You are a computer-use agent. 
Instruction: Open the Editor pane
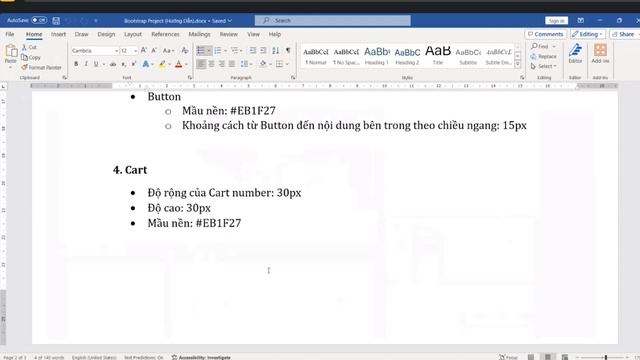pos(575,53)
